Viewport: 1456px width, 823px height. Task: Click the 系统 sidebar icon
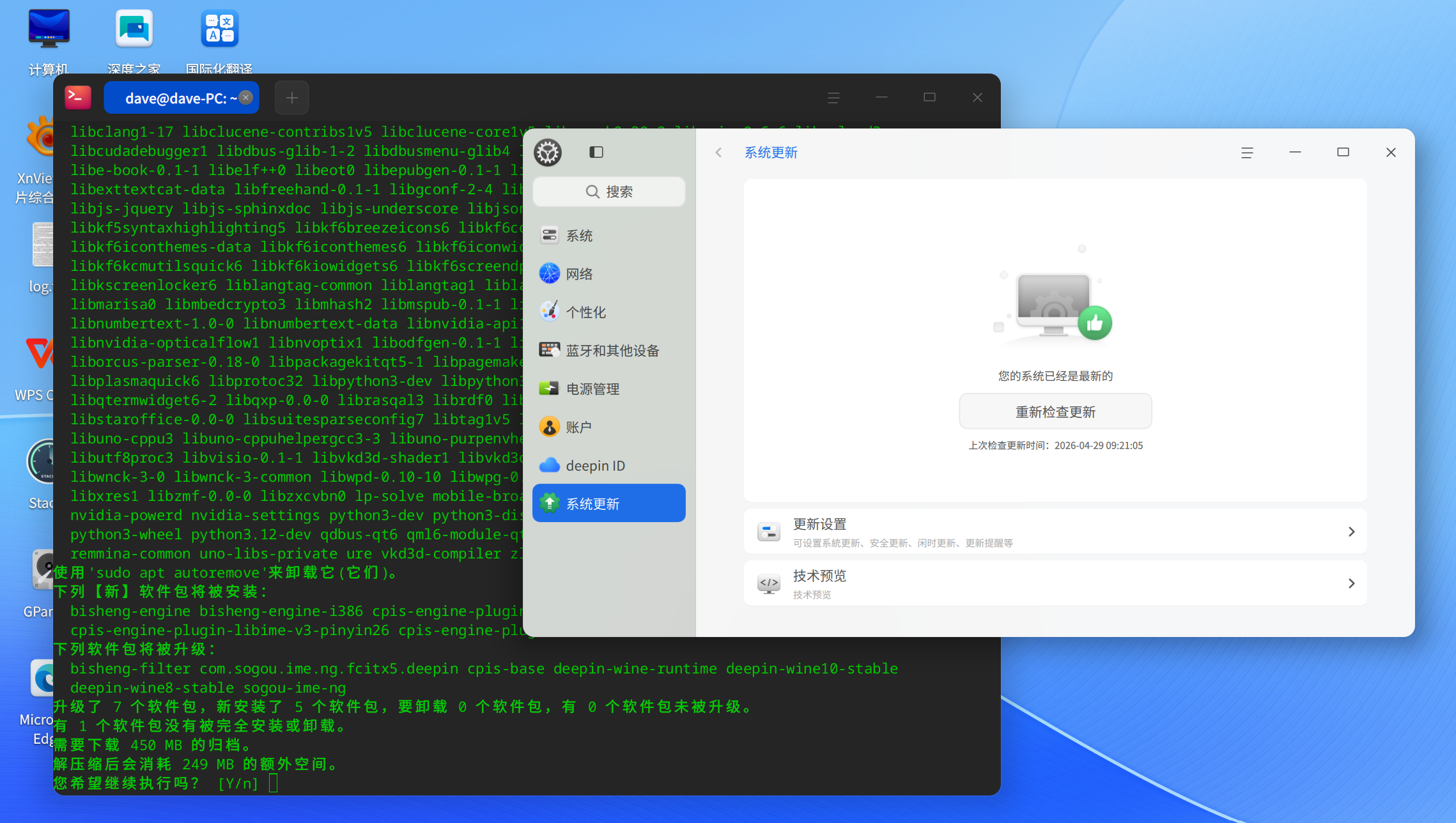549,235
